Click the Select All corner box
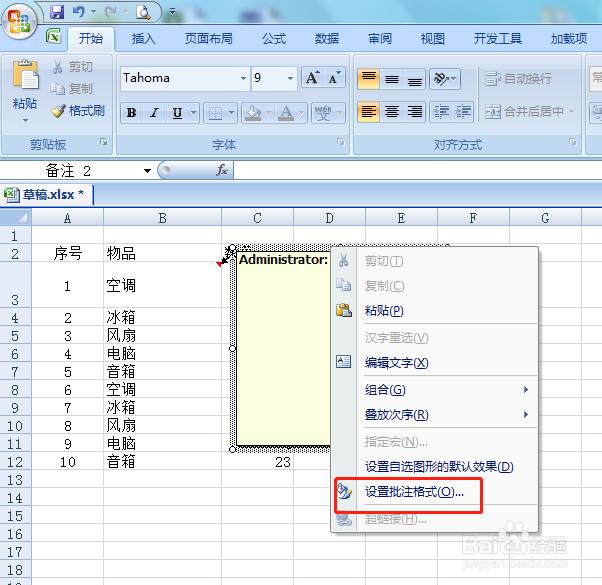 point(15,218)
